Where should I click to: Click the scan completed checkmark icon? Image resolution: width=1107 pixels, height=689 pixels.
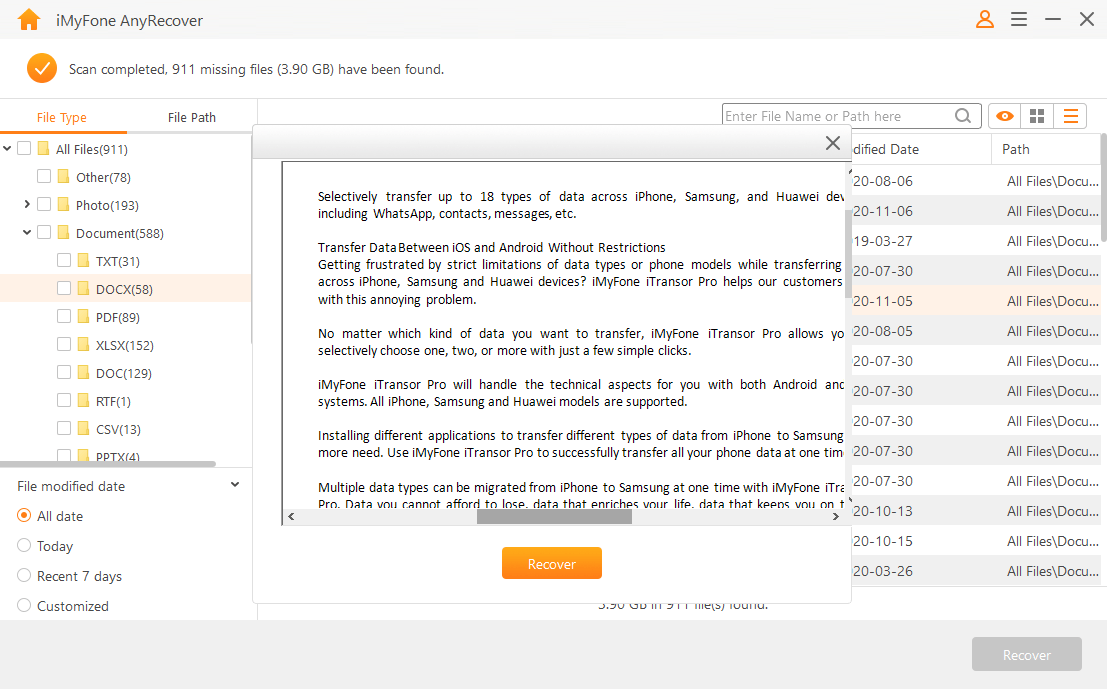tap(41, 69)
